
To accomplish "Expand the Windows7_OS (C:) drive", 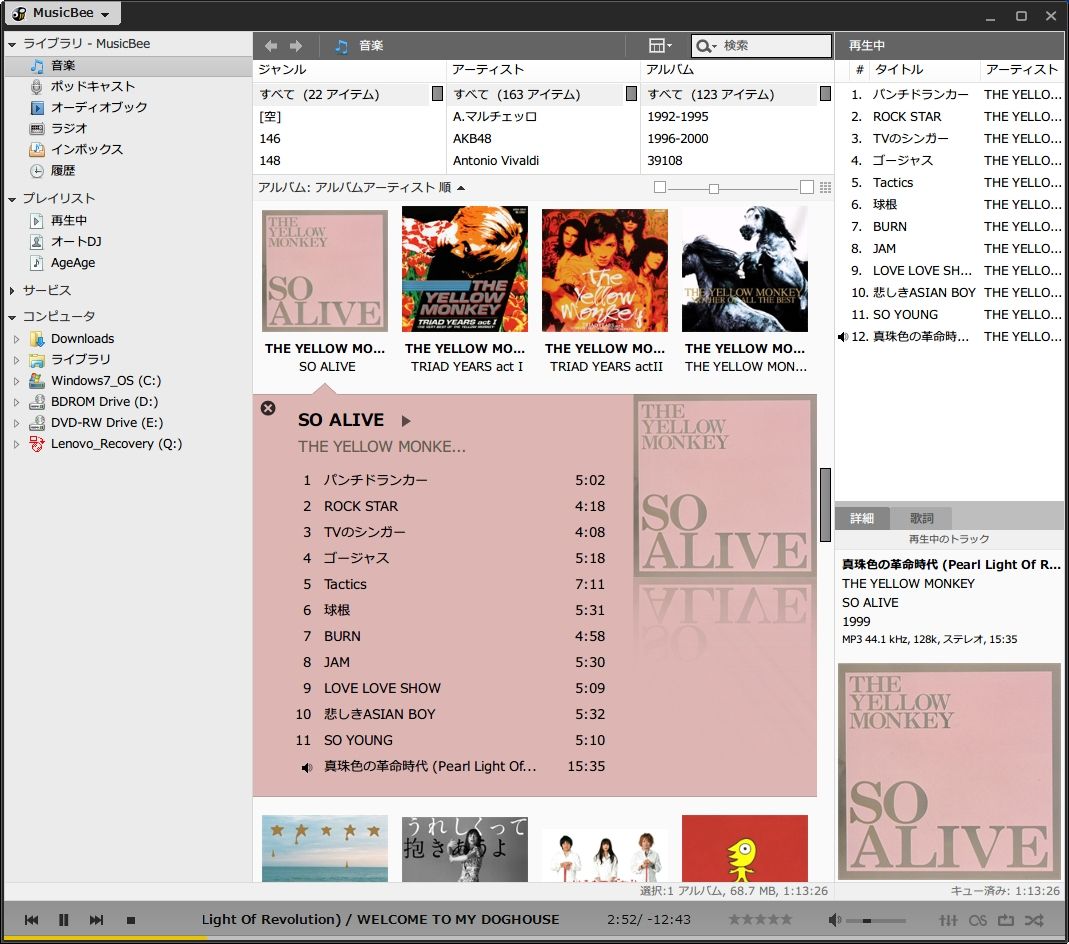I will coord(17,381).
